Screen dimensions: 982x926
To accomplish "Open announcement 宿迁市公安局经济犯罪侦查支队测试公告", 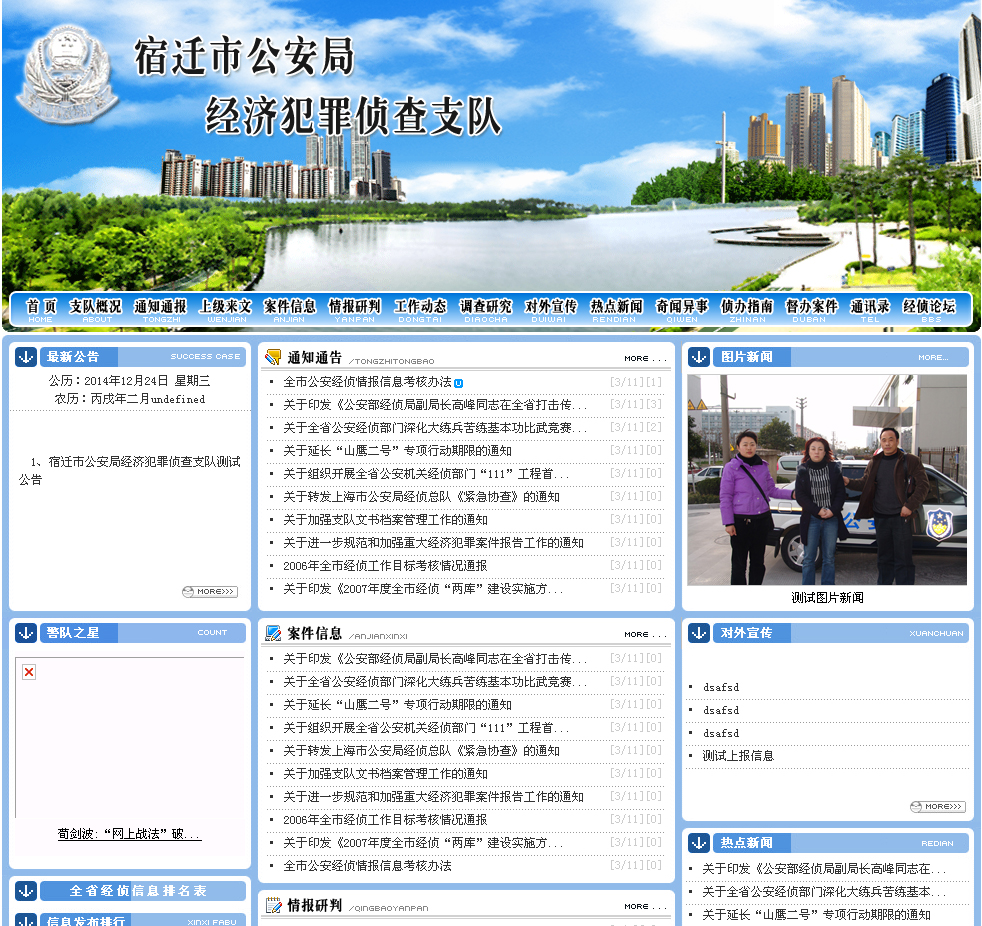I will (x=130, y=470).
